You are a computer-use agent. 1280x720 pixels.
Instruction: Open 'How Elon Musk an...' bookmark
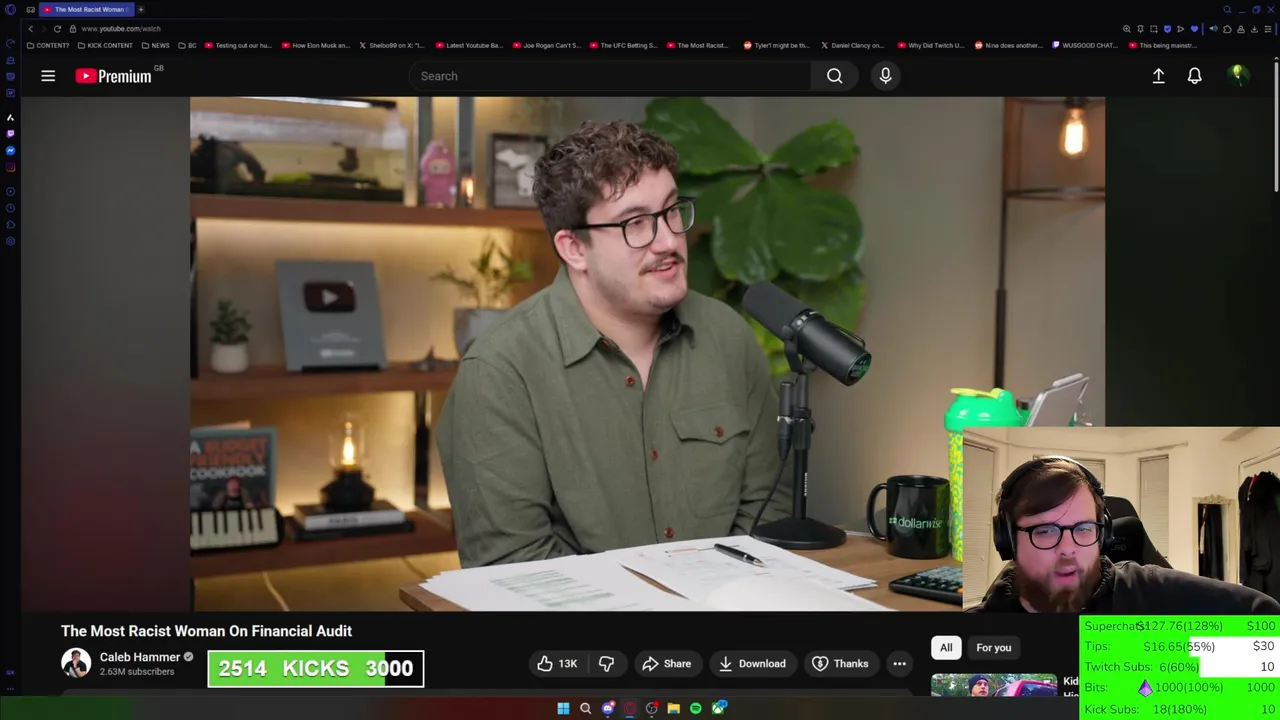tap(316, 45)
